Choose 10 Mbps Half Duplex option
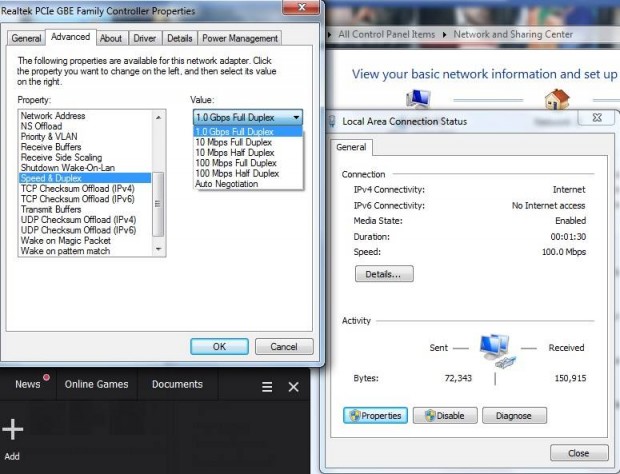Screen dimensions: 620x474 248,153
